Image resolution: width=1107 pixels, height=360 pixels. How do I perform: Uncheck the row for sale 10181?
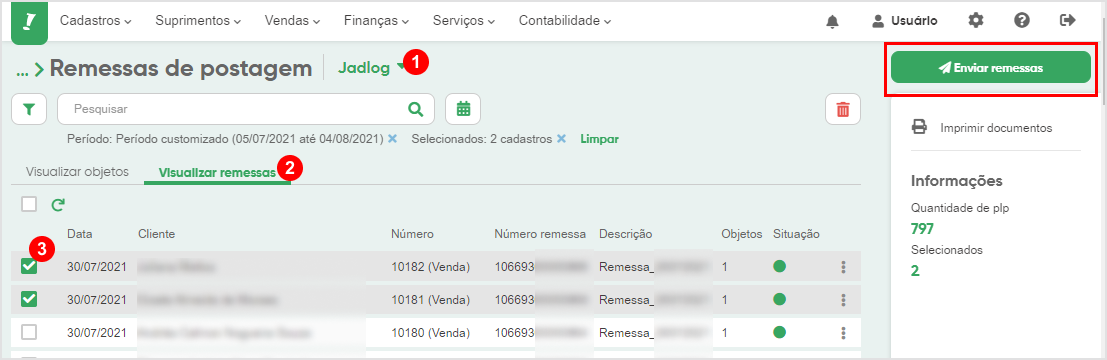[x=29, y=299]
